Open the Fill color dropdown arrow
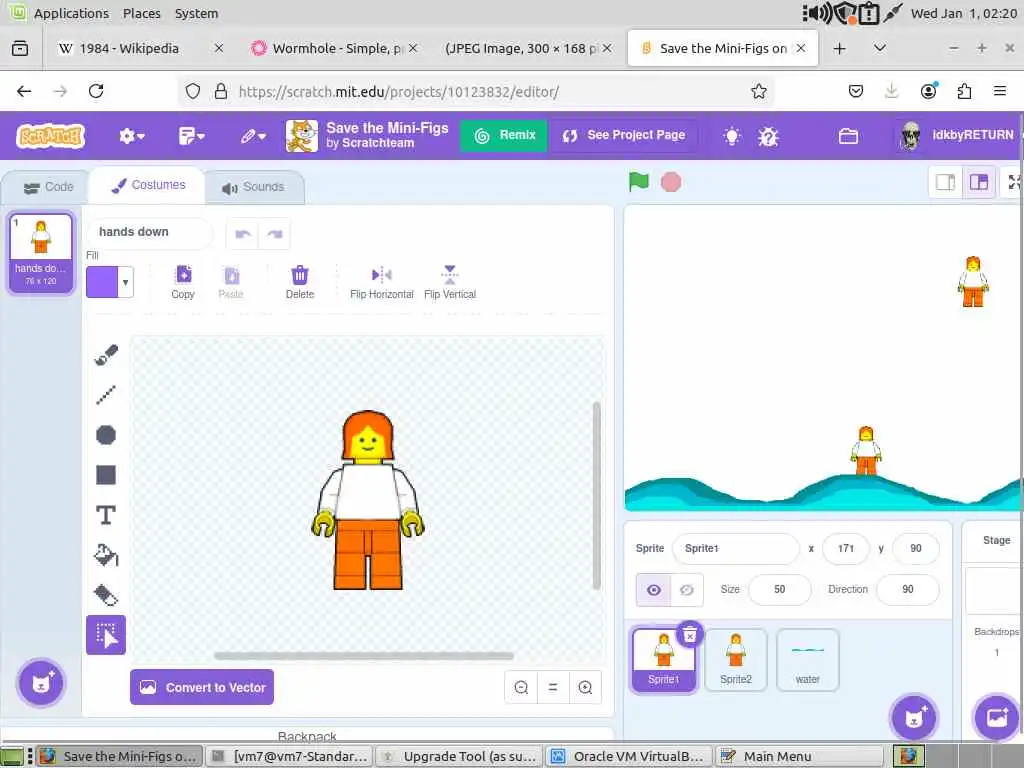The image size is (1024, 768). coord(125,282)
